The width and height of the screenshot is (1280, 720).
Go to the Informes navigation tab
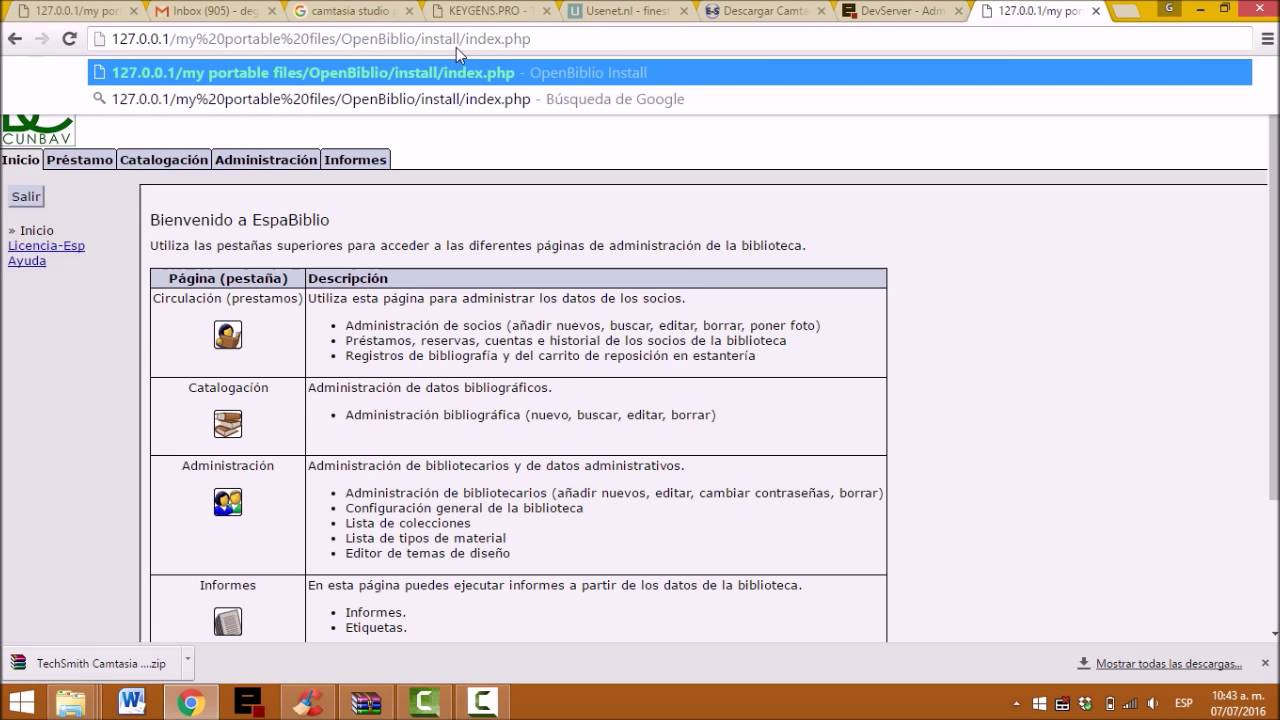pos(355,160)
